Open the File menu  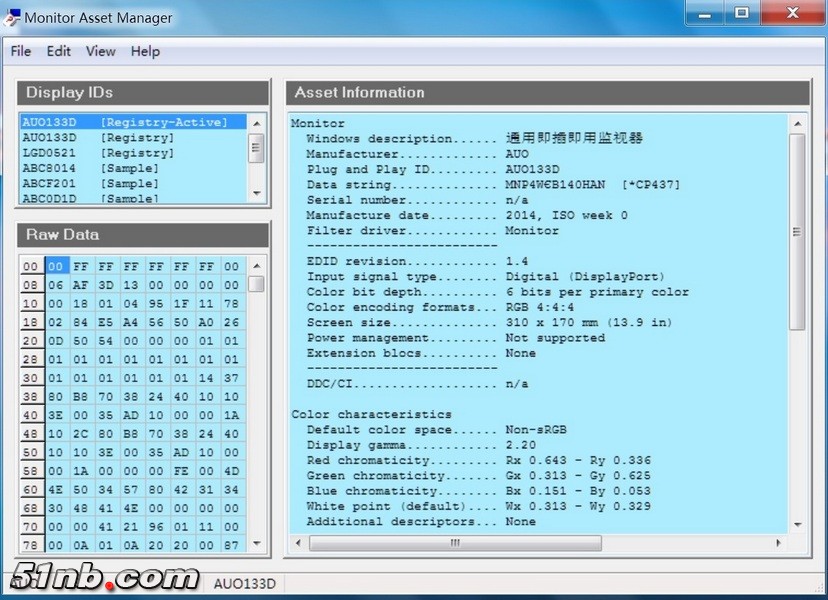[x=21, y=51]
